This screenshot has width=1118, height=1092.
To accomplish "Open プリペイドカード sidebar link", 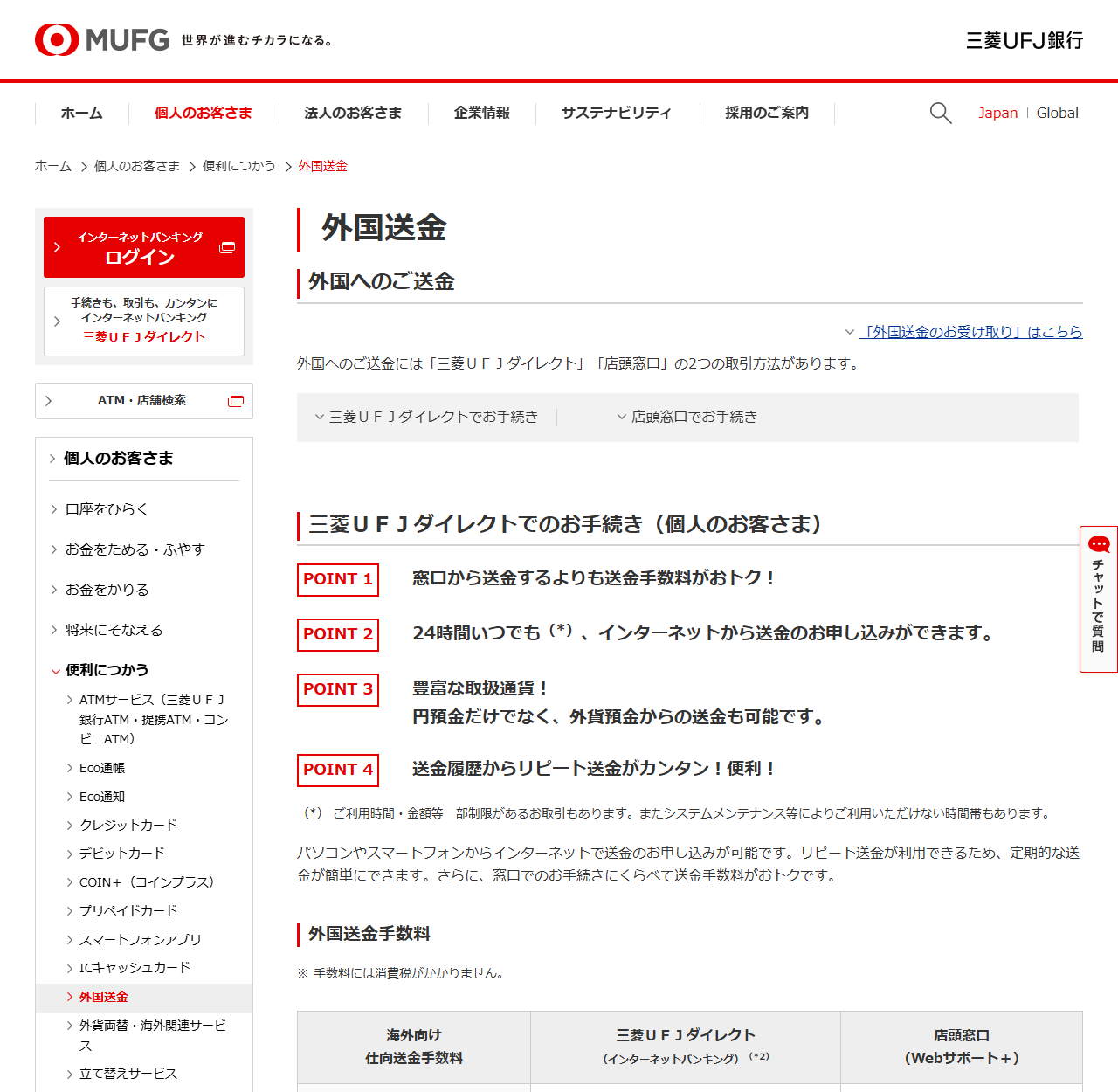I will point(128,910).
